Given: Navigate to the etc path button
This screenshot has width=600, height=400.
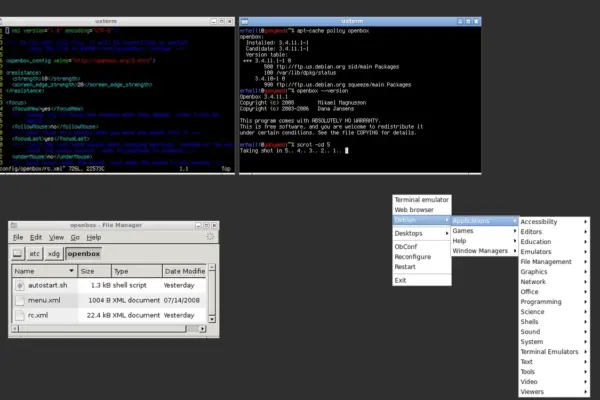Looking at the screenshot, I should pos(34,253).
